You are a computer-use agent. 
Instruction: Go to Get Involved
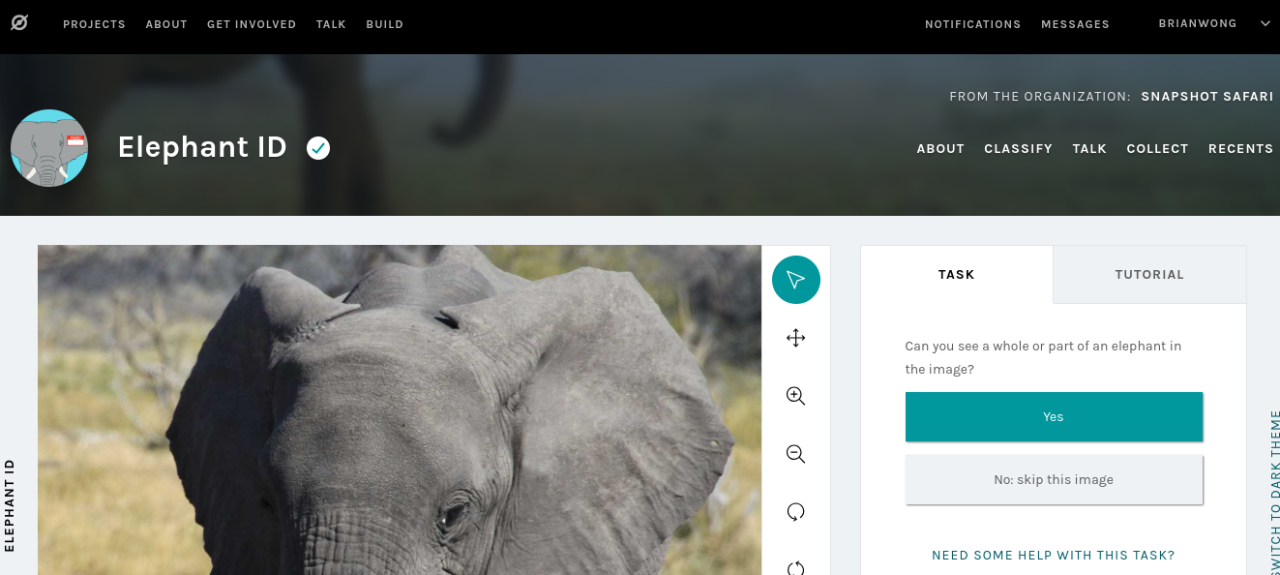(252, 24)
